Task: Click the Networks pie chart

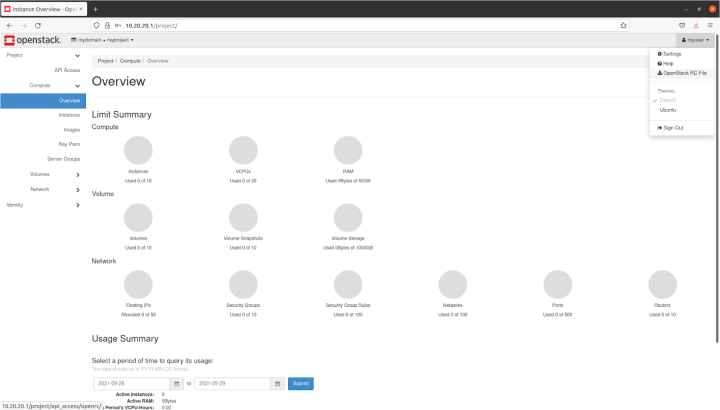Action: [453, 285]
